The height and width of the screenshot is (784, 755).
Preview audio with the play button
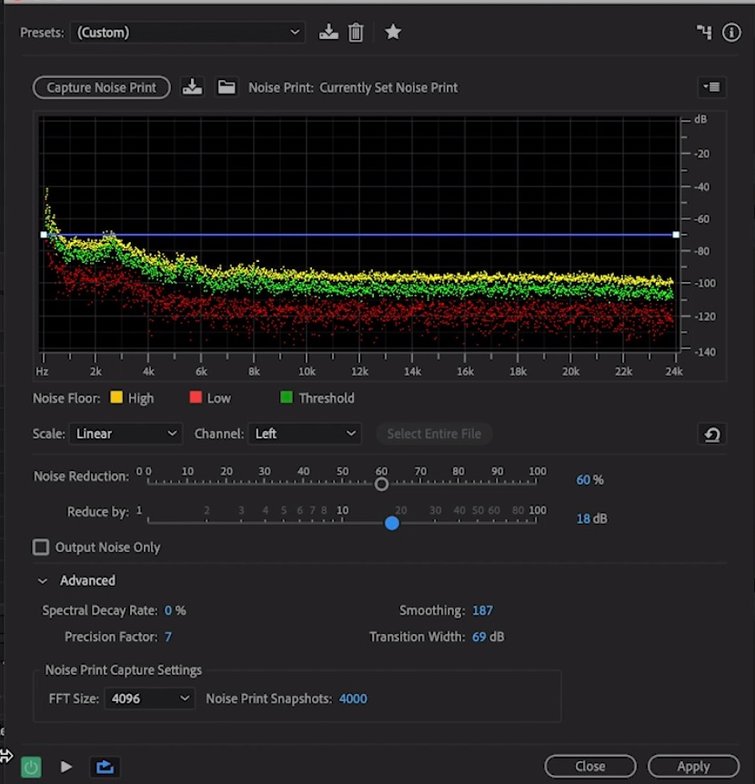[66, 767]
